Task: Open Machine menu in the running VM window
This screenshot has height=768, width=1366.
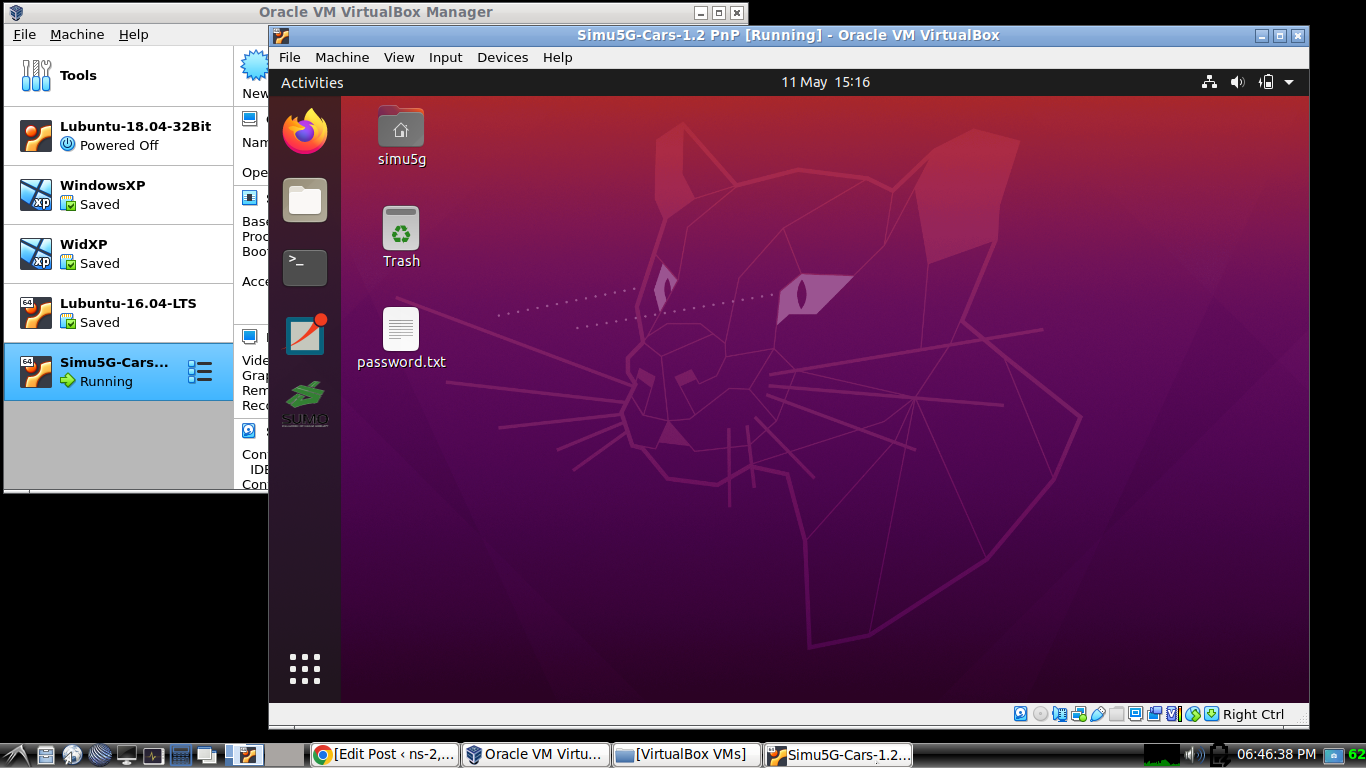Action: click(342, 57)
